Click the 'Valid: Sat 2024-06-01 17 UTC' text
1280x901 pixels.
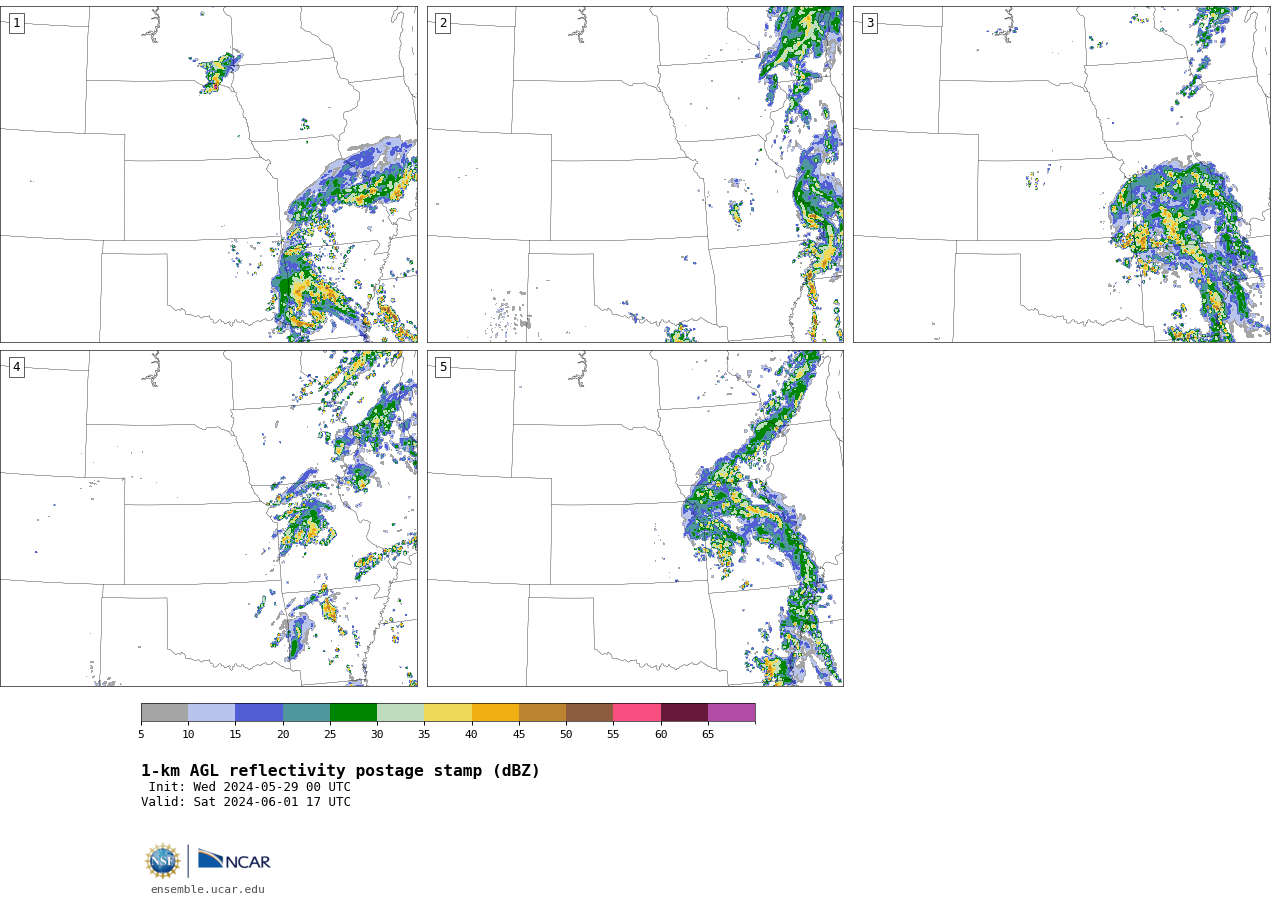pos(246,802)
